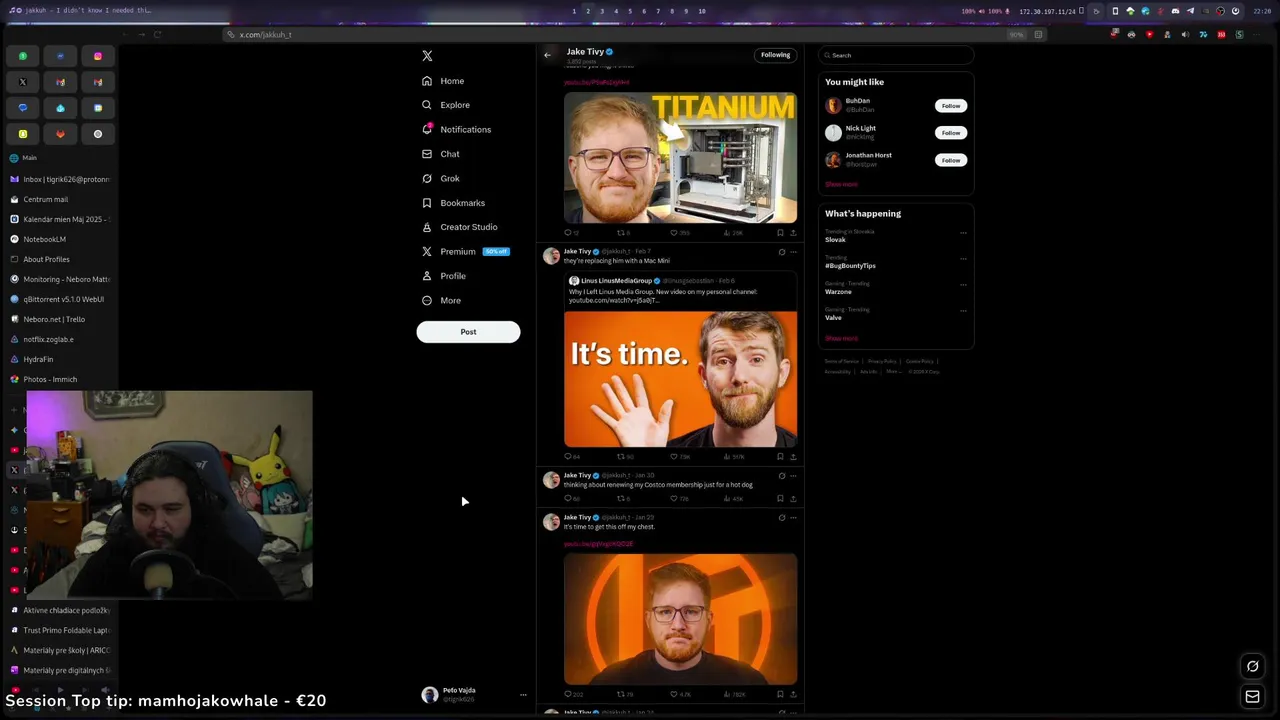Open Notifications in X sidebar
This screenshot has width=1280, height=720.
[456, 129]
